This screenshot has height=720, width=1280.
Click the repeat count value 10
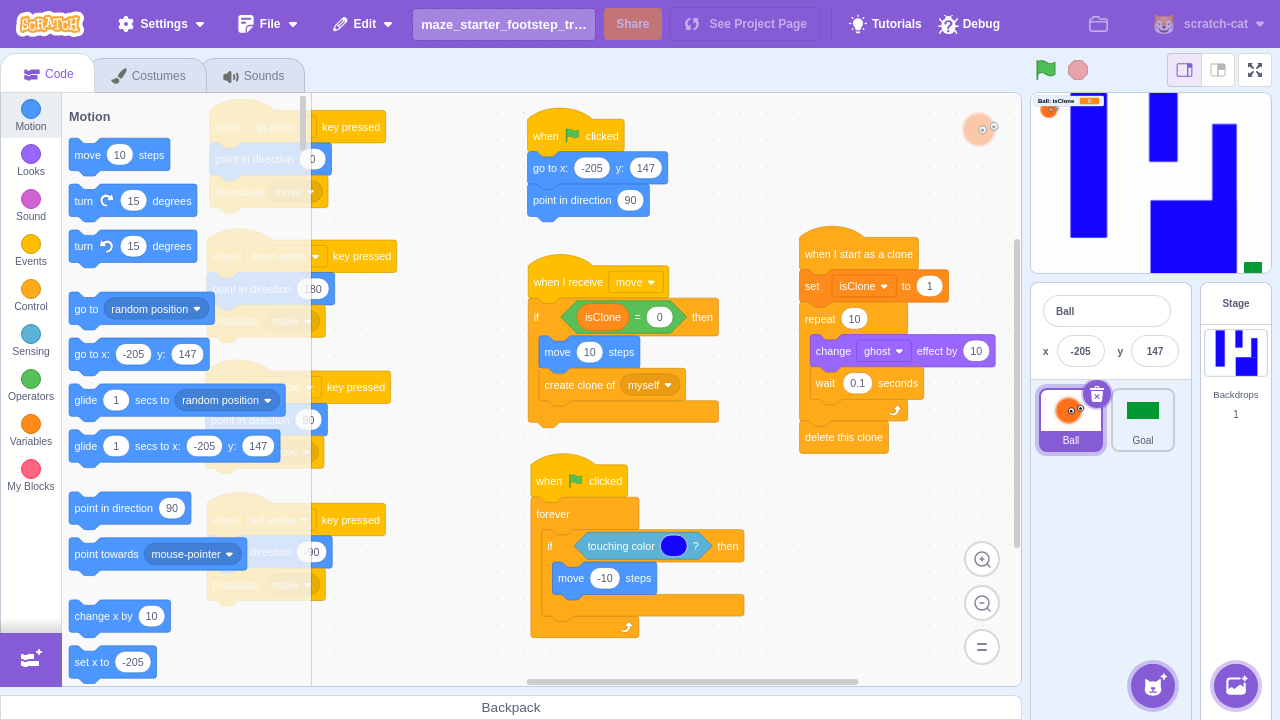853,319
